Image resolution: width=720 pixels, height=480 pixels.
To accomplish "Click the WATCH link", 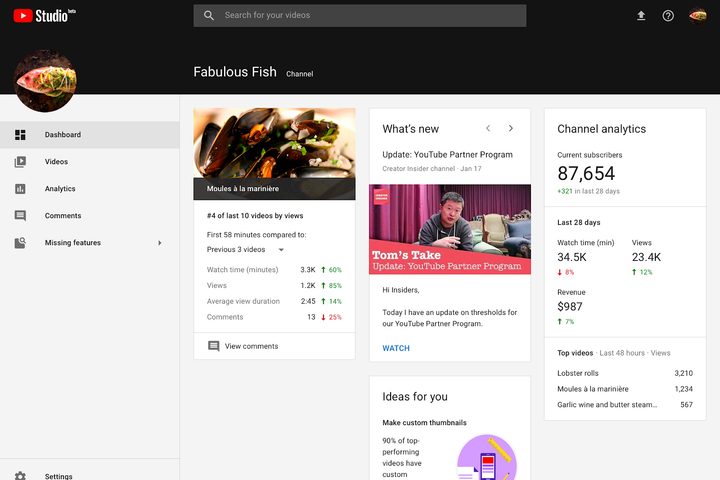I will pos(396,348).
